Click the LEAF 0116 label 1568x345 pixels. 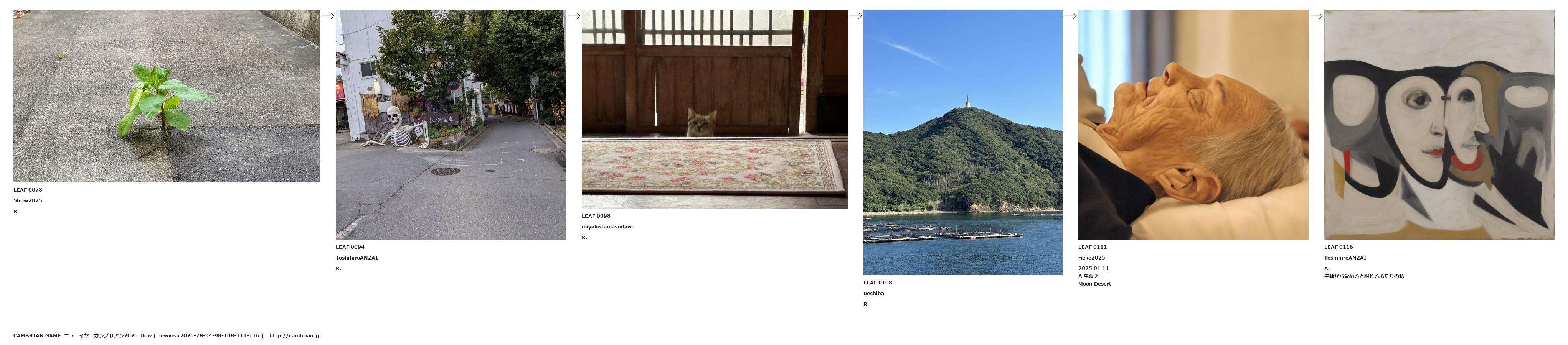point(1339,247)
